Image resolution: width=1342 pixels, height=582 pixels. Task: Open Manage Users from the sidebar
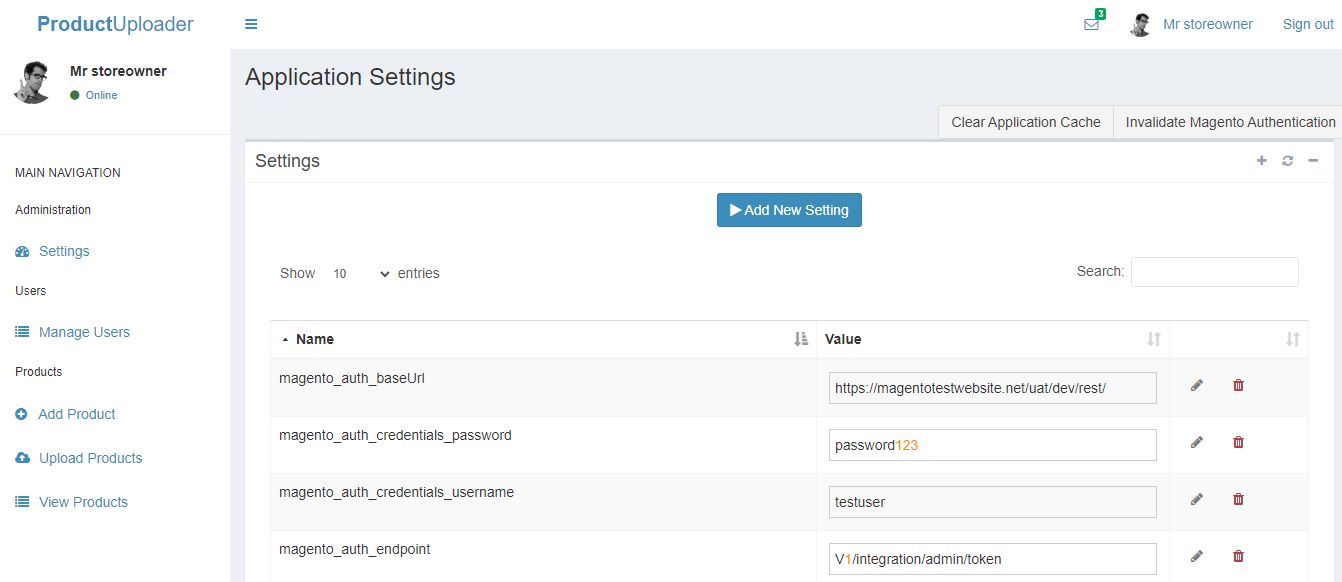coord(84,332)
